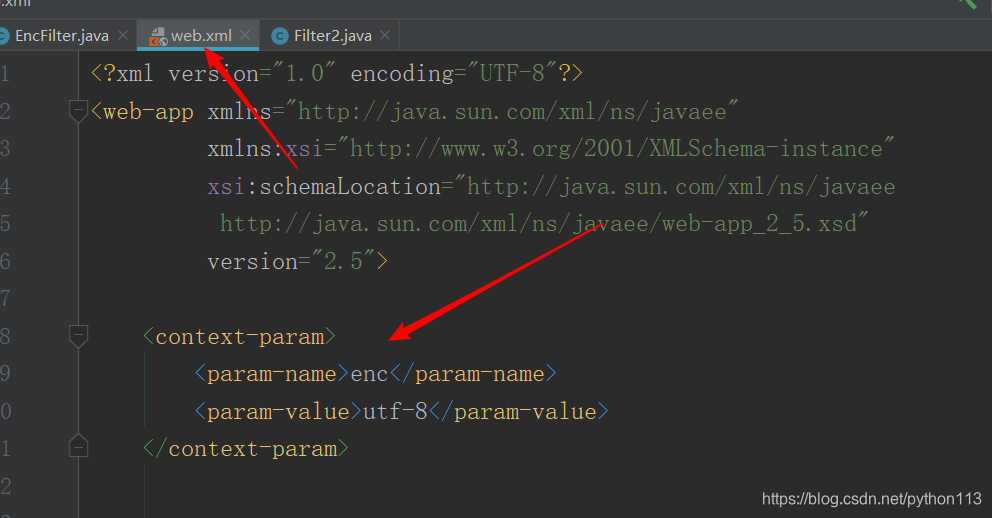Collapse the opening context-param fold marker
The height and width of the screenshot is (518, 992).
pyautogui.click(x=78, y=336)
